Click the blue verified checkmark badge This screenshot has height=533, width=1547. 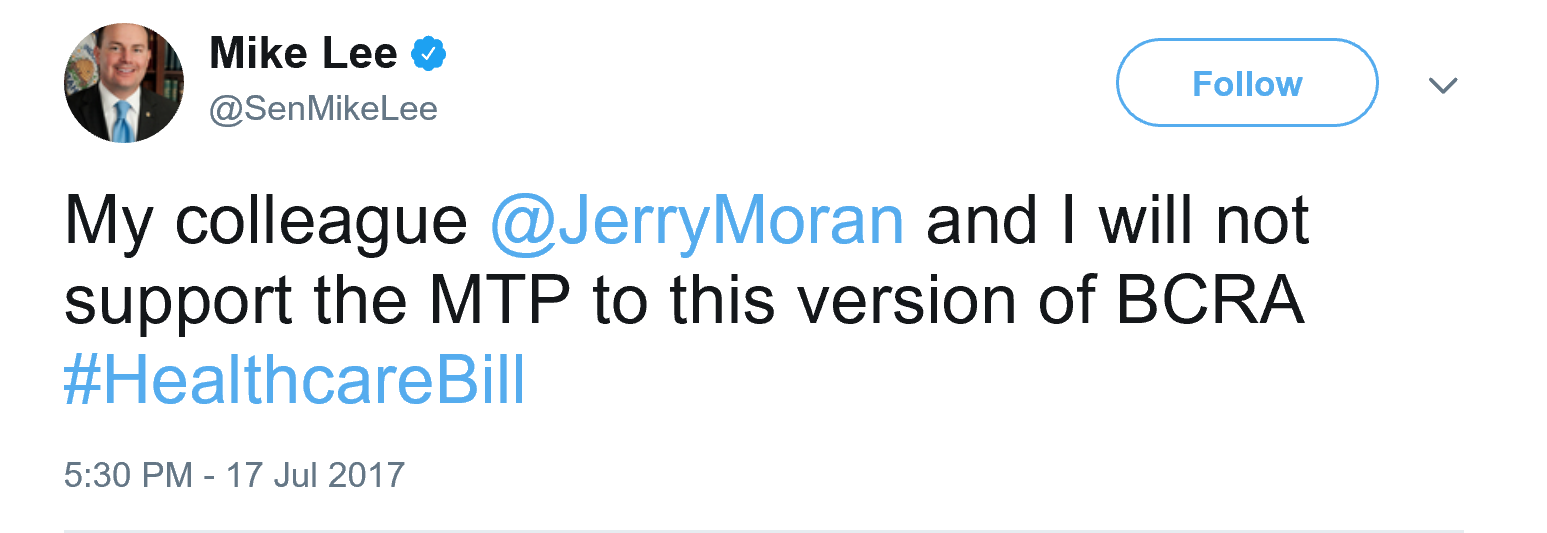[429, 55]
